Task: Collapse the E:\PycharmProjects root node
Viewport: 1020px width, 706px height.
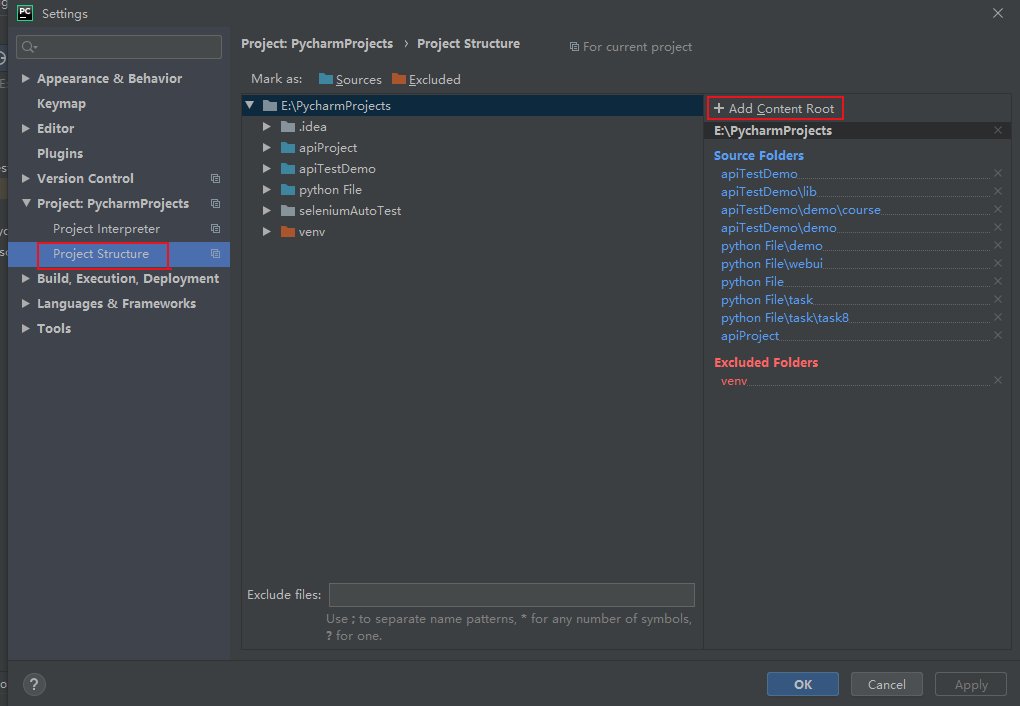Action: click(x=250, y=106)
